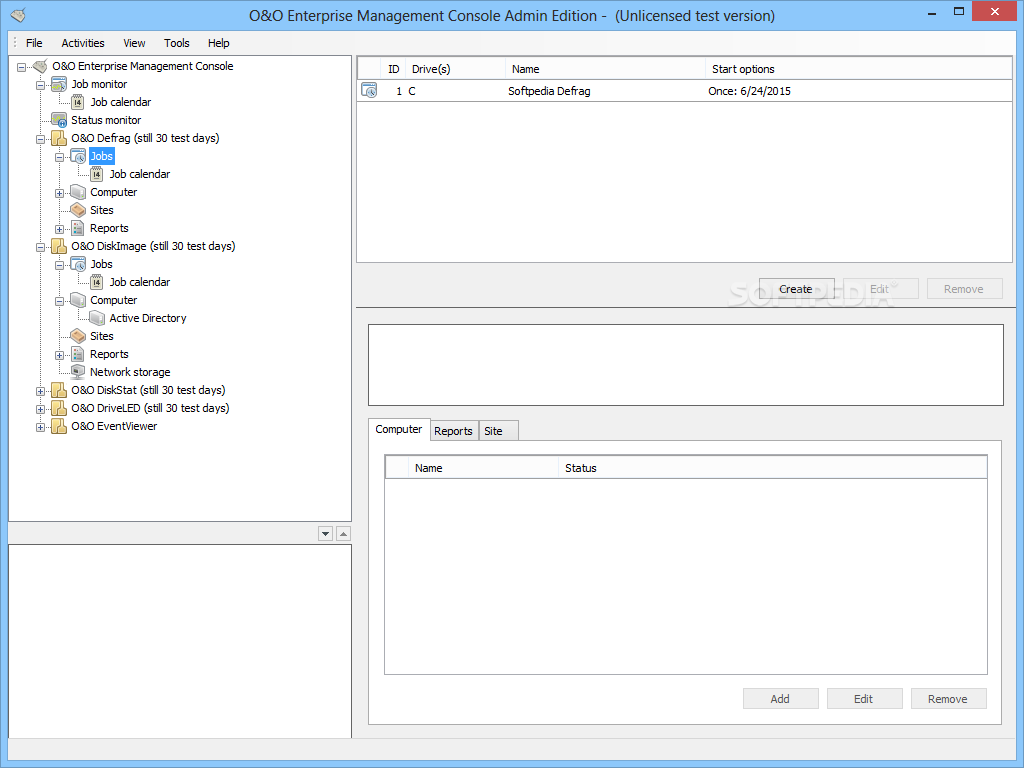1024x768 pixels.
Task: Select Active Directory tree item label
Action: pos(148,318)
